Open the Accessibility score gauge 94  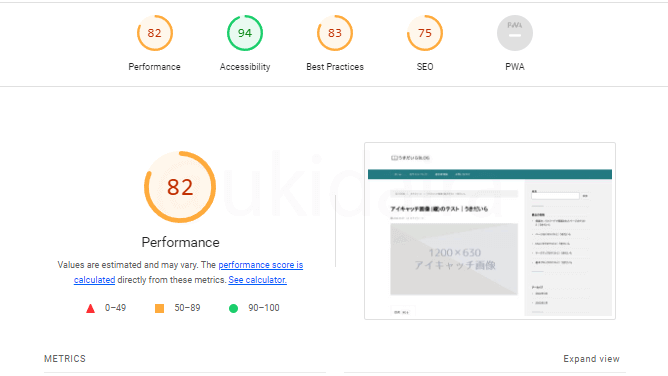click(245, 33)
